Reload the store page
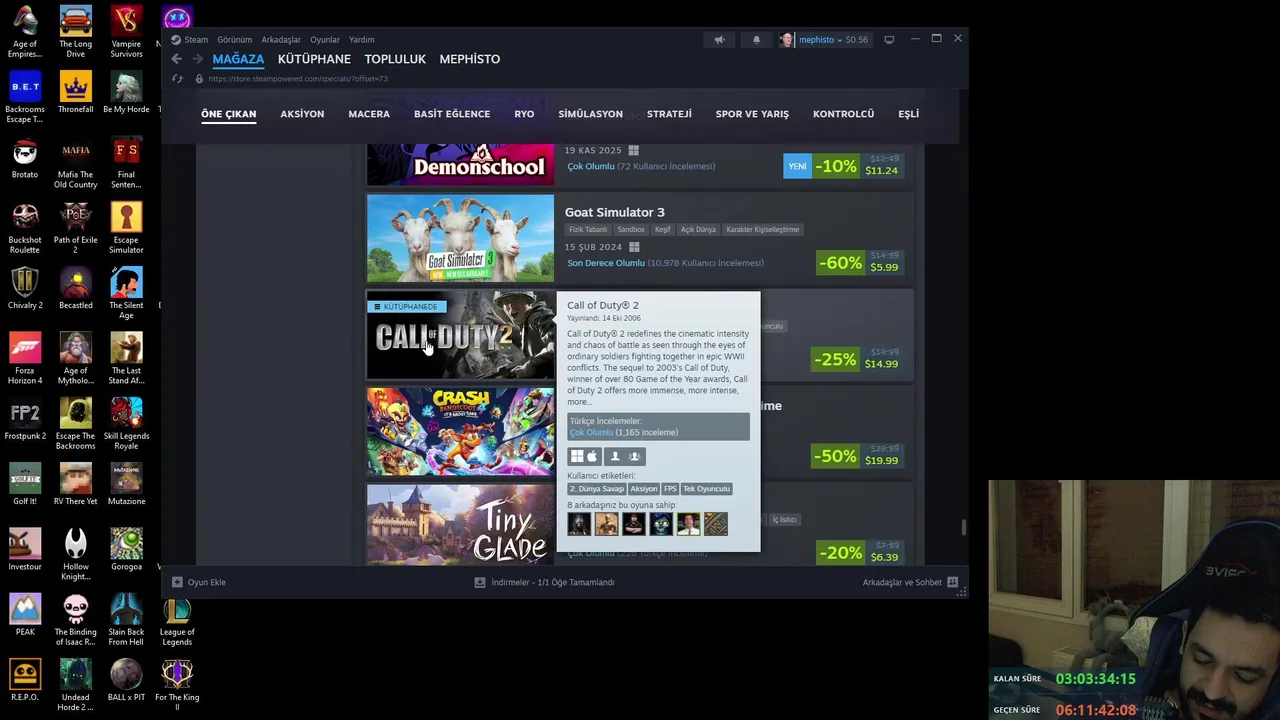 177,79
